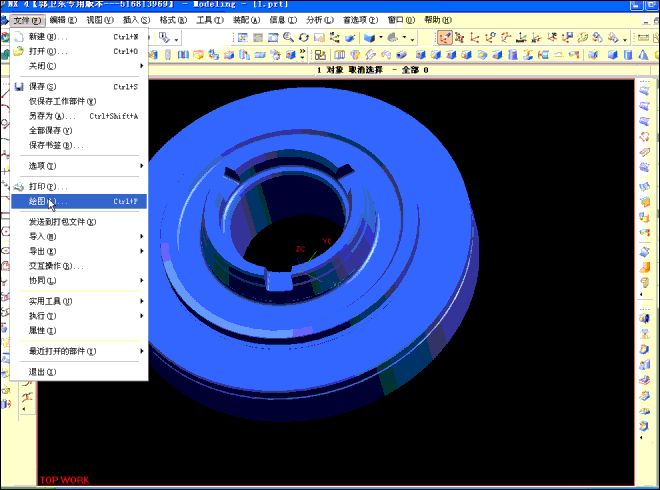
Task: Click the zoom window icon with red corners
Action: tap(273, 38)
